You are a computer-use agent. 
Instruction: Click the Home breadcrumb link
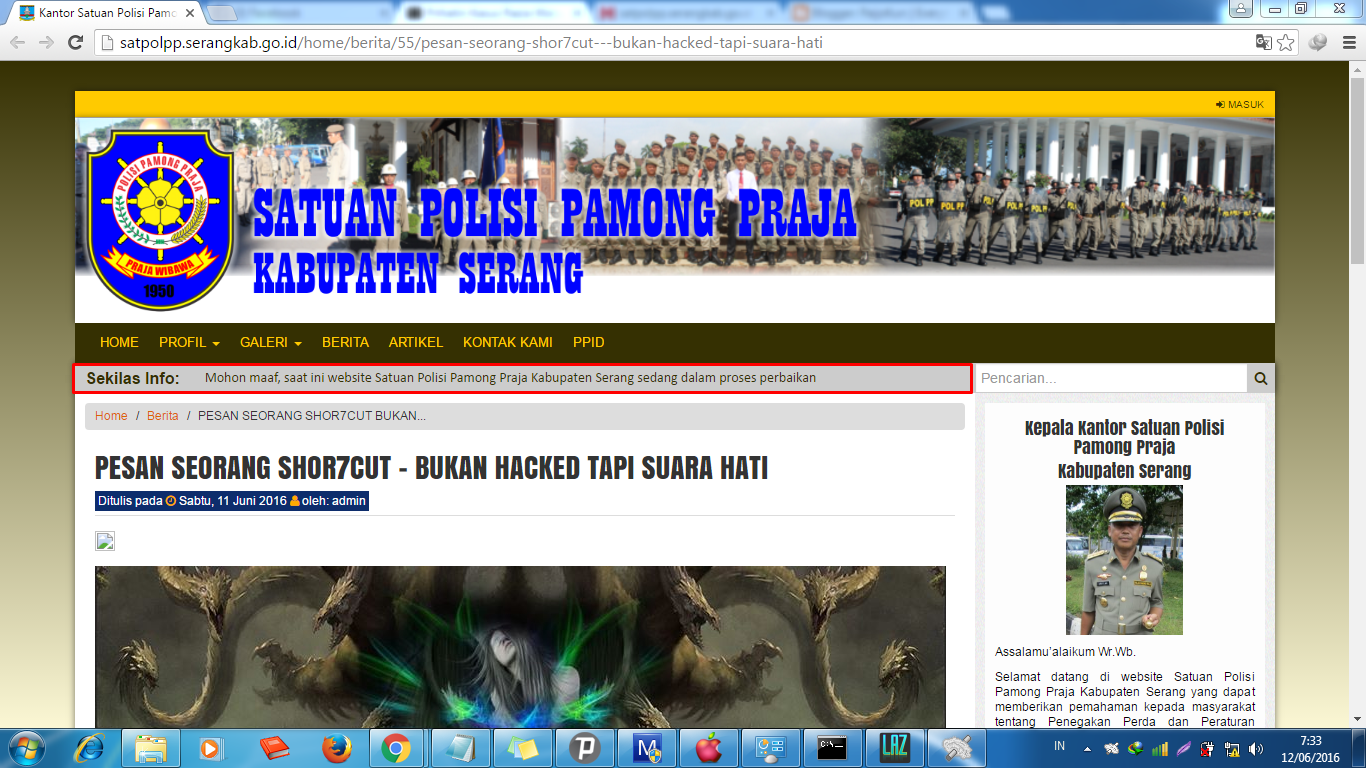tap(111, 416)
